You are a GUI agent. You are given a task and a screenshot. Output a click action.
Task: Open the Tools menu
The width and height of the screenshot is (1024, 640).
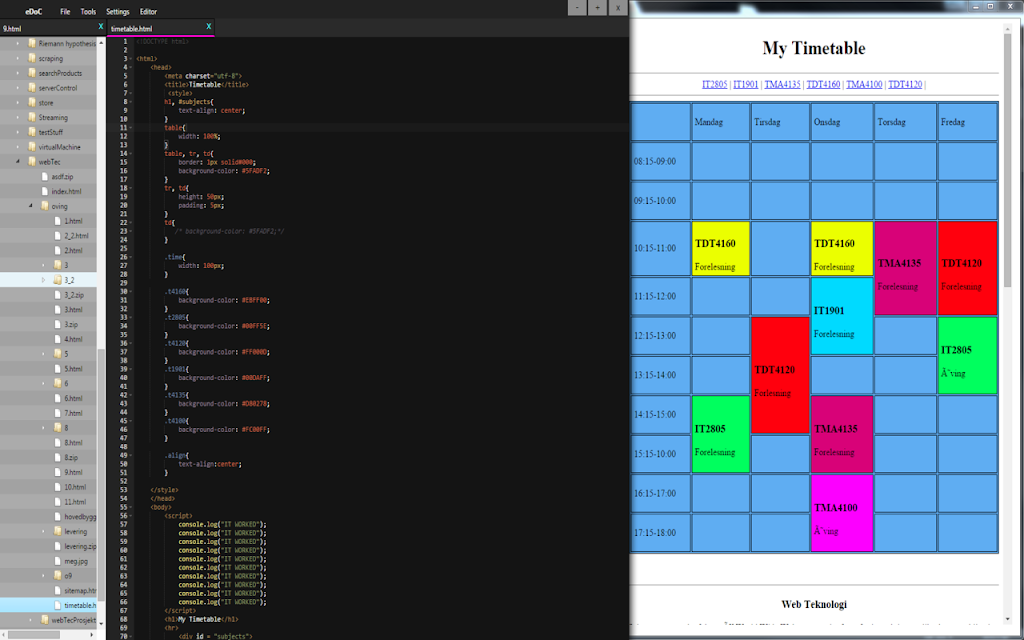tap(88, 12)
